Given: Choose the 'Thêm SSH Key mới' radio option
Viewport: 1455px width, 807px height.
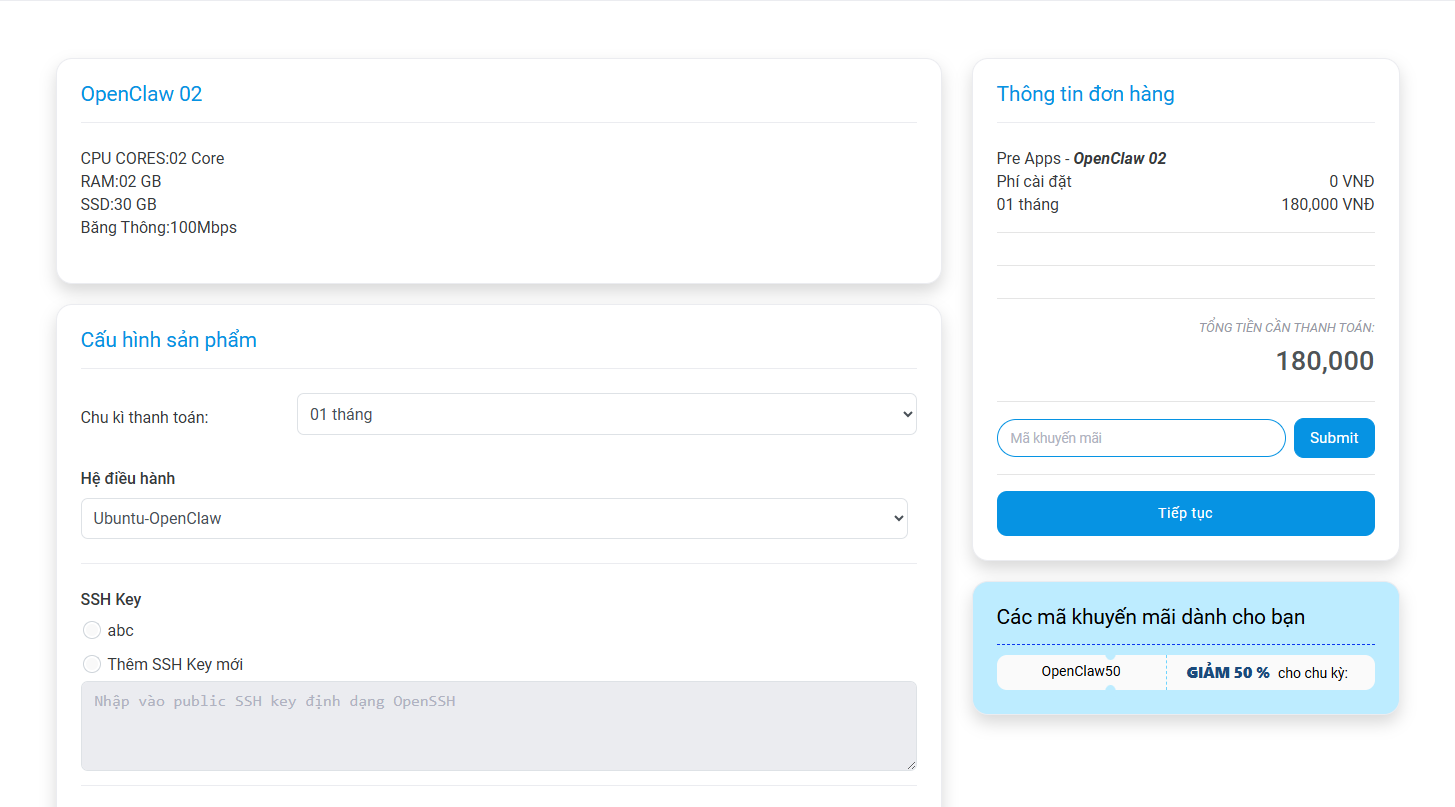Looking at the screenshot, I should [x=92, y=664].
